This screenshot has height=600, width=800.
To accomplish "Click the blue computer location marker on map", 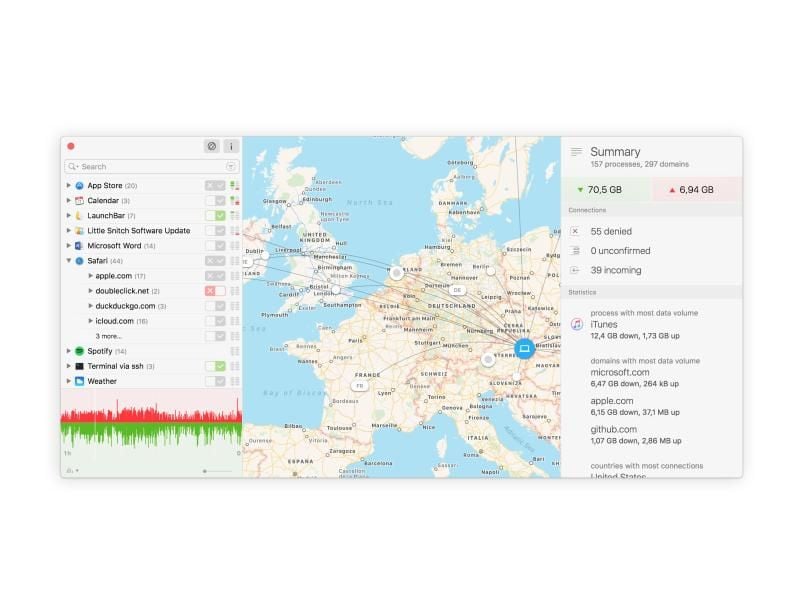I will point(524,349).
